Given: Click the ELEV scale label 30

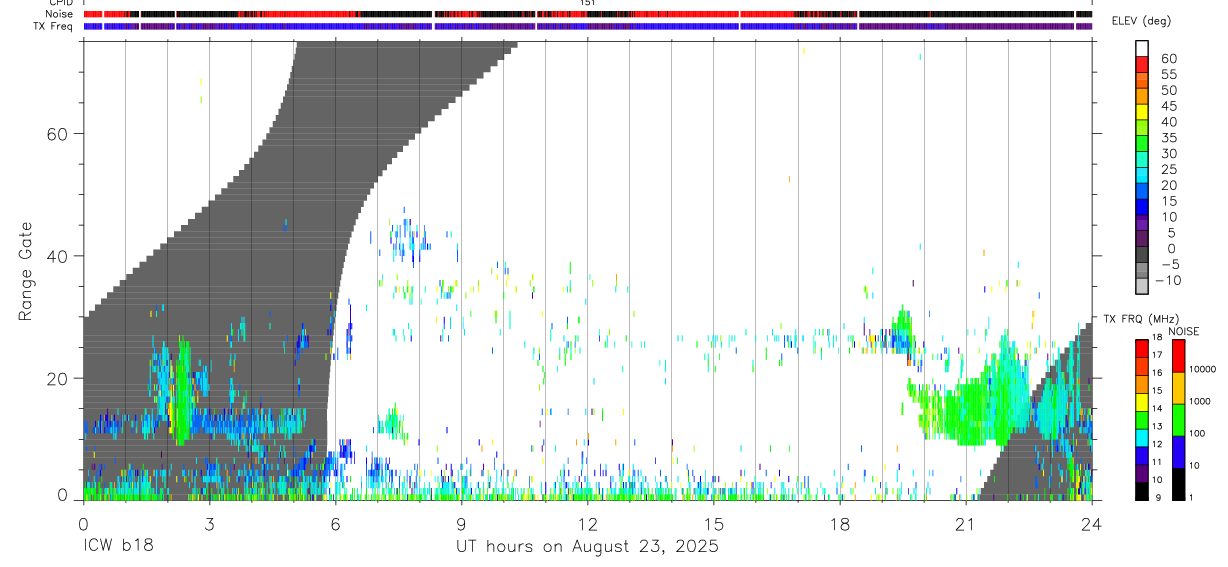Looking at the screenshot, I should (x=1168, y=153).
